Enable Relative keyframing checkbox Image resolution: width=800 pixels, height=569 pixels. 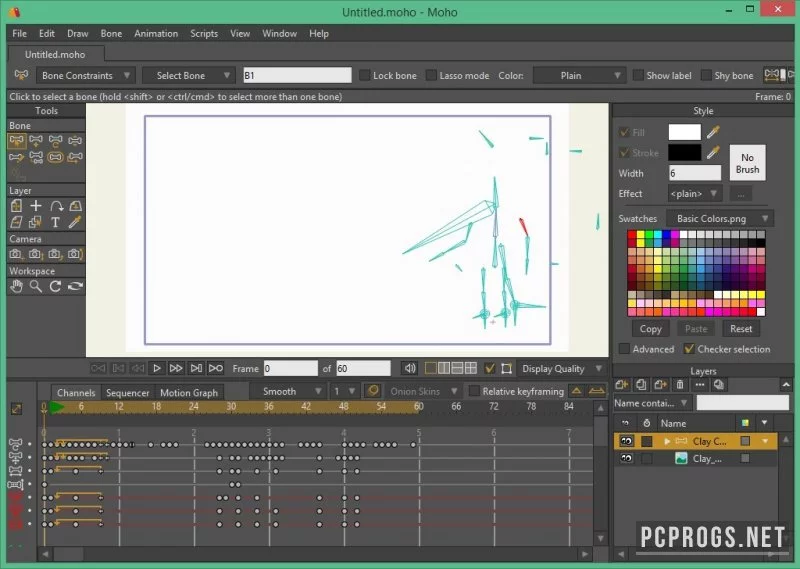(474, 391)
